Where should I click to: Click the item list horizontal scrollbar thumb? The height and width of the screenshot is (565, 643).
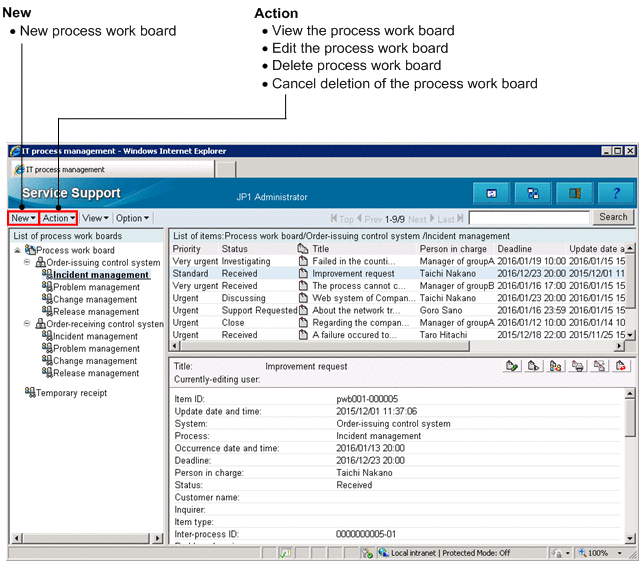coord(325,346)
